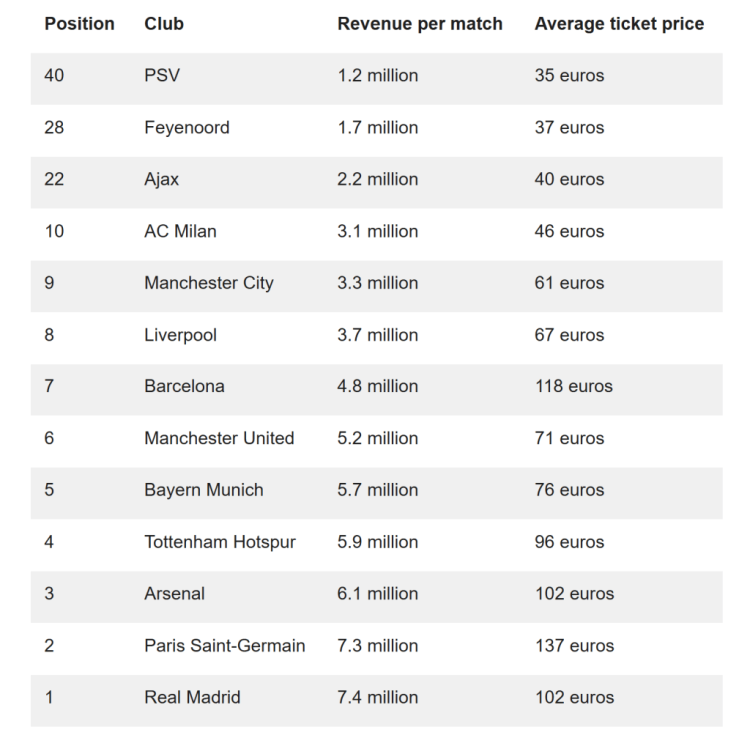
Task: Click Real Madrid's 7.4 million revenue
Action: pyautogui.click(x=378, y=697)
